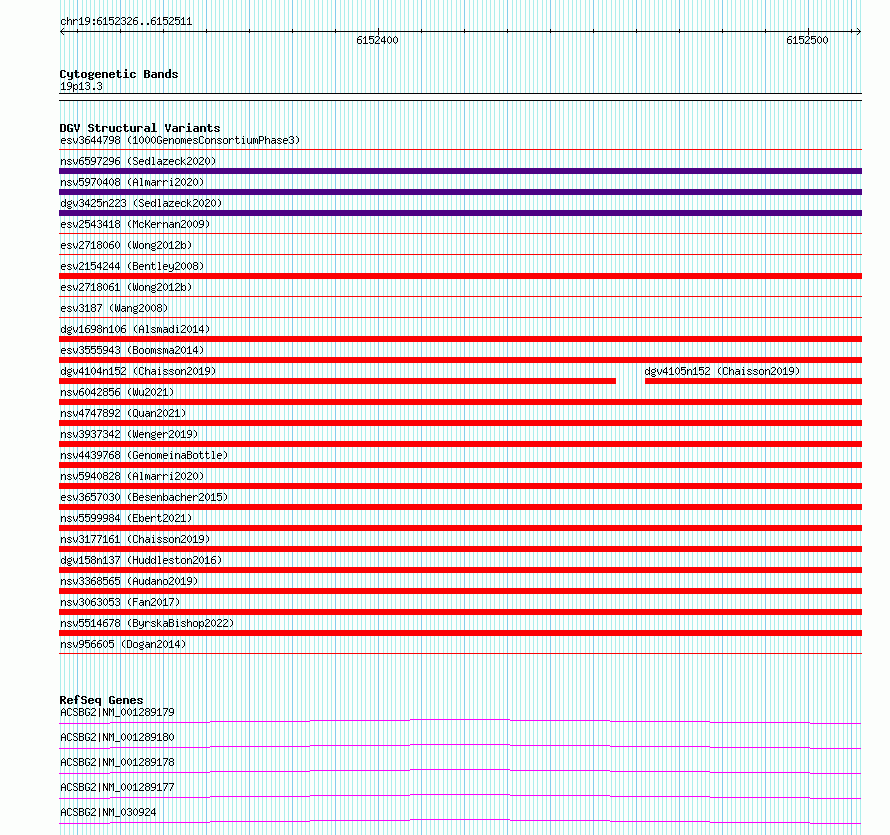Click the red bar under dgv1698n106
890x835 pixels.
460,339
